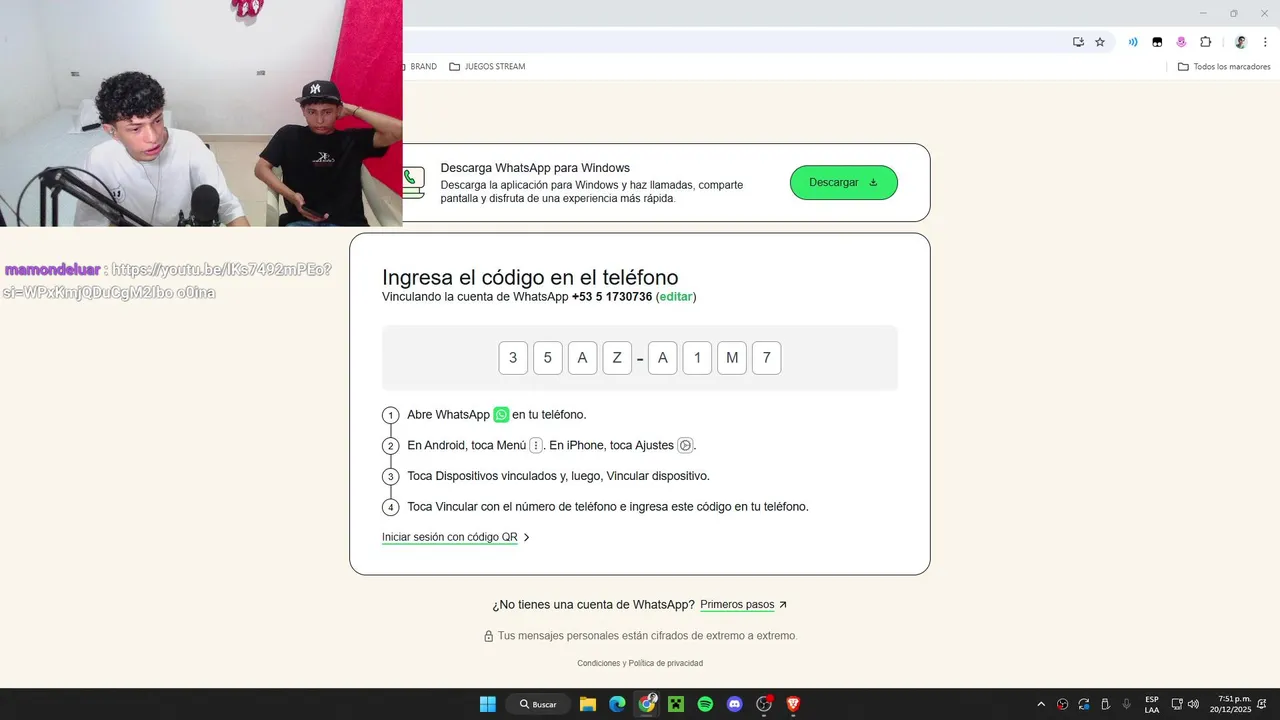The width and height of the screenshot is (1280, 720).
Task: Click the iPhone Ajustes gear icon in step 2
Action: coord(685,445)
